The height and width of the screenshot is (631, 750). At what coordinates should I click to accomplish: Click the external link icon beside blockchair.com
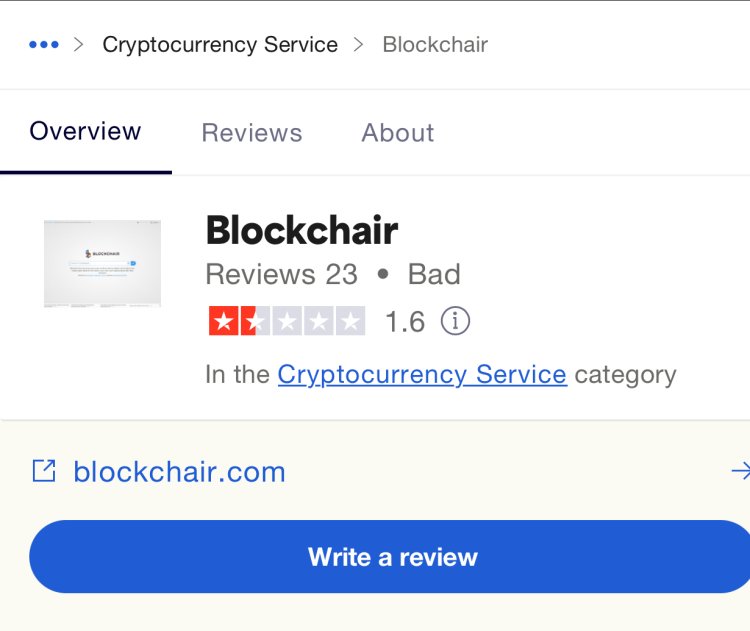tap(44, 471)
